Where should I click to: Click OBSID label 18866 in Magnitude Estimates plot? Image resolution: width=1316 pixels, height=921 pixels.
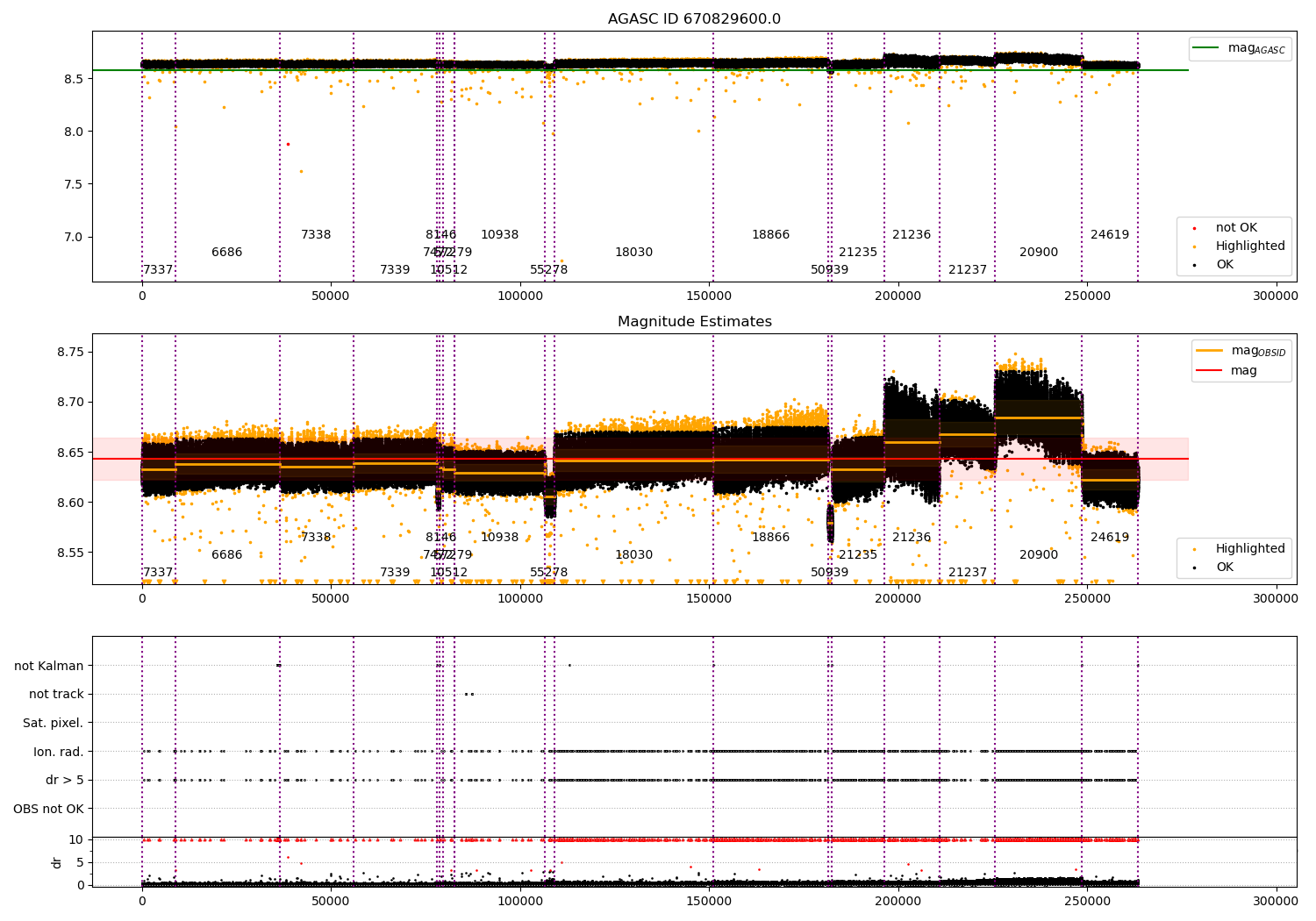(770, 538)
